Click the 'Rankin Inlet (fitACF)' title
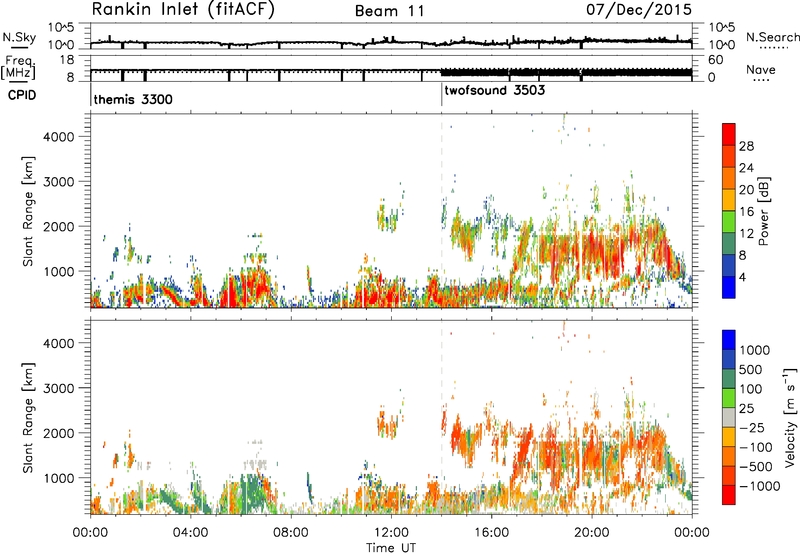Image resolution: width=800 pixels, height=554 pixels. pos(183,10)
